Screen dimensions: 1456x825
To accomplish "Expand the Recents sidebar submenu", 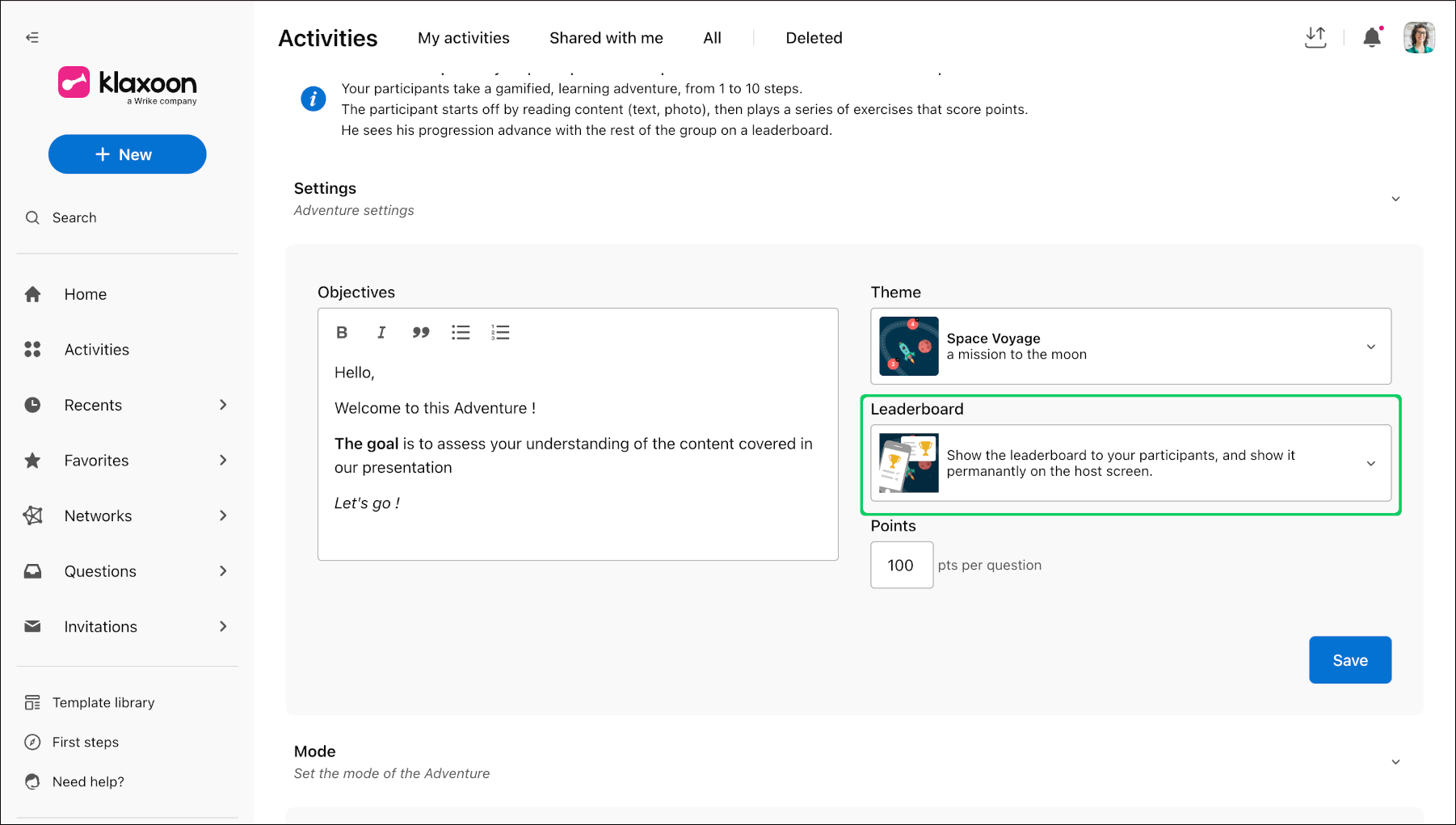I will point(223,405).
